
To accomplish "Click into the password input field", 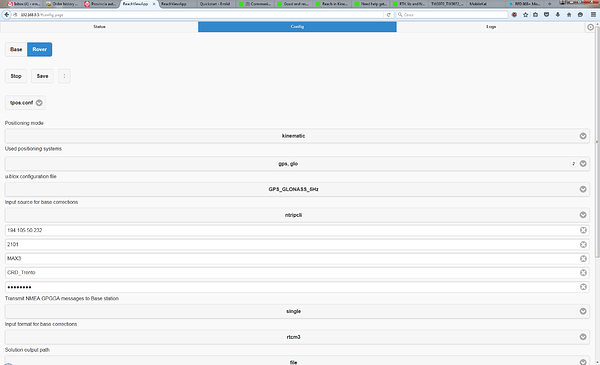I will pyautogui.click(x=297, y=287).
